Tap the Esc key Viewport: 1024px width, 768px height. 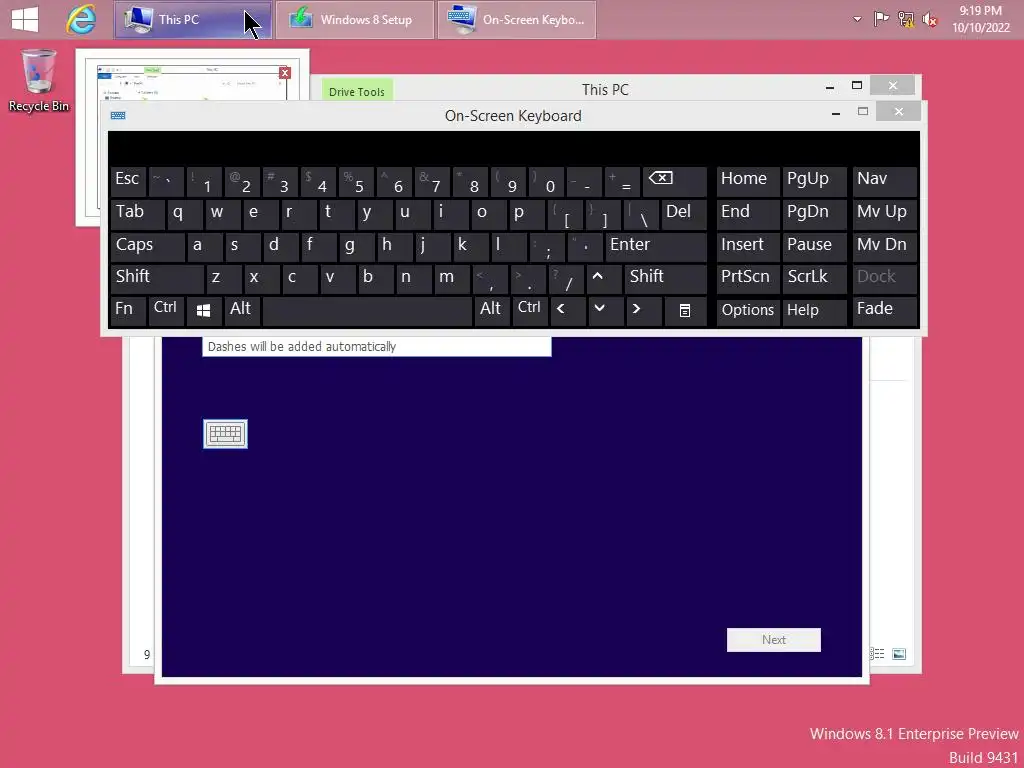click(128, 180)
